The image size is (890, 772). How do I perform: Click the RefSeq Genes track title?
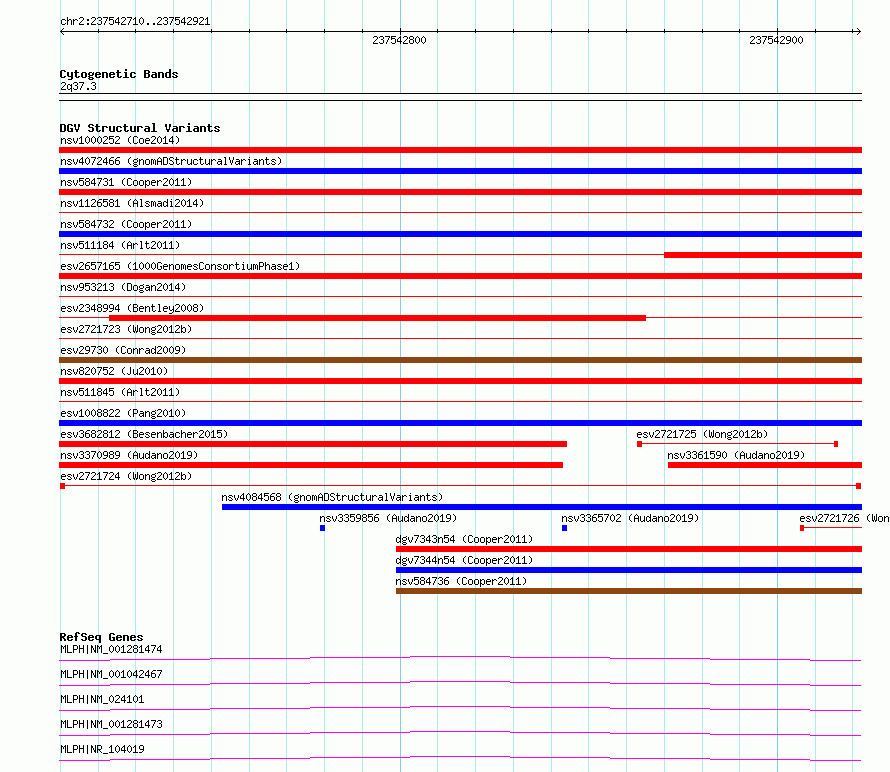coord(101,637)
